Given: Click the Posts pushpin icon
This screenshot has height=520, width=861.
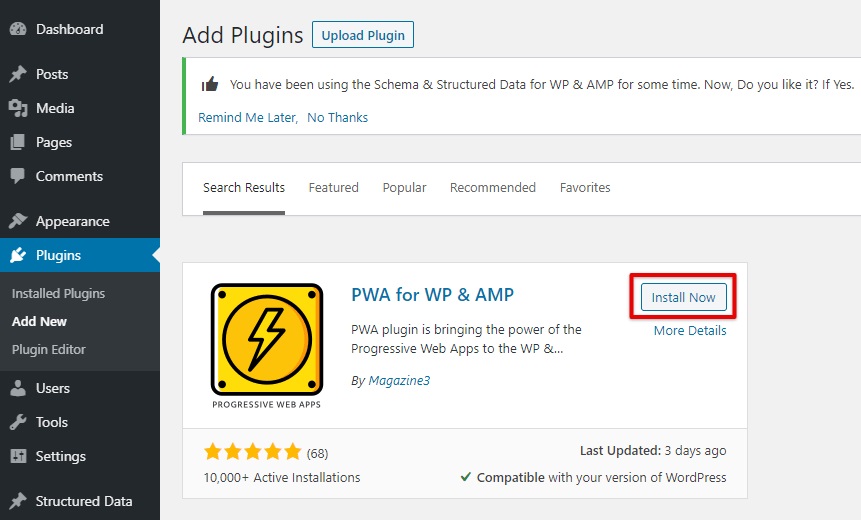Looking at the screenshot, I should click(x=18, y=74).
